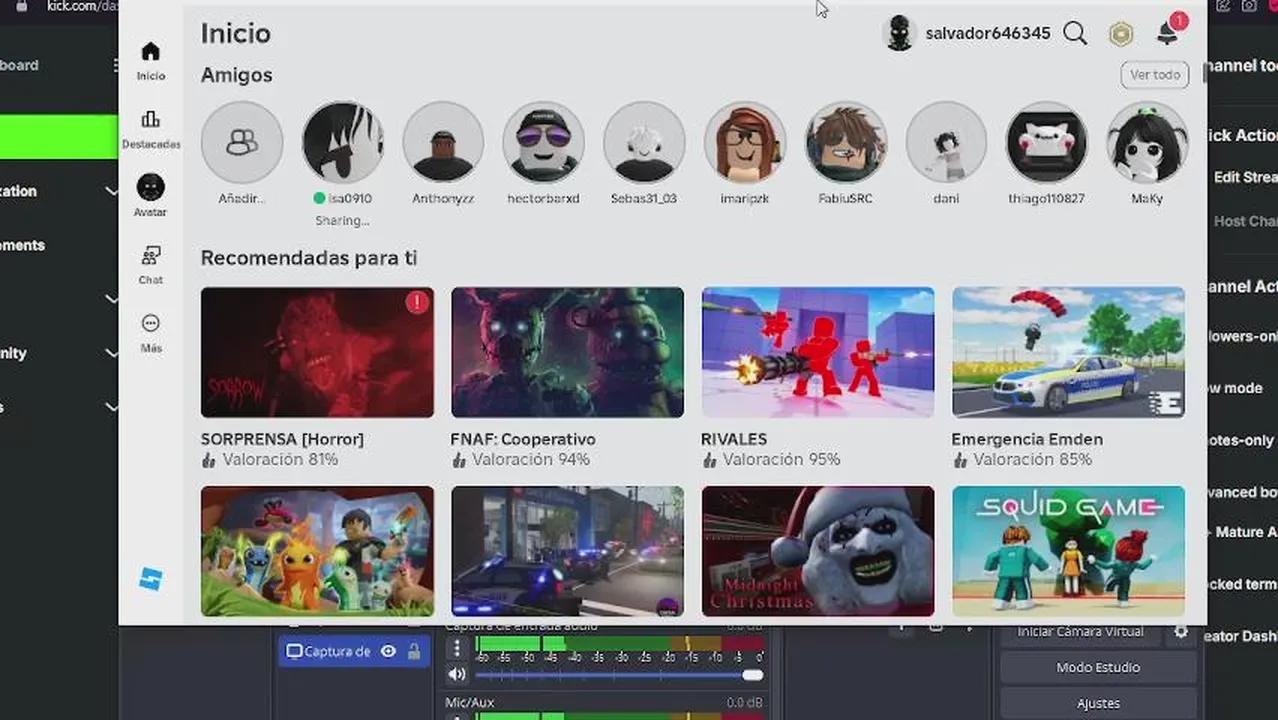Open friend dani's avatar

click(946, 142)
